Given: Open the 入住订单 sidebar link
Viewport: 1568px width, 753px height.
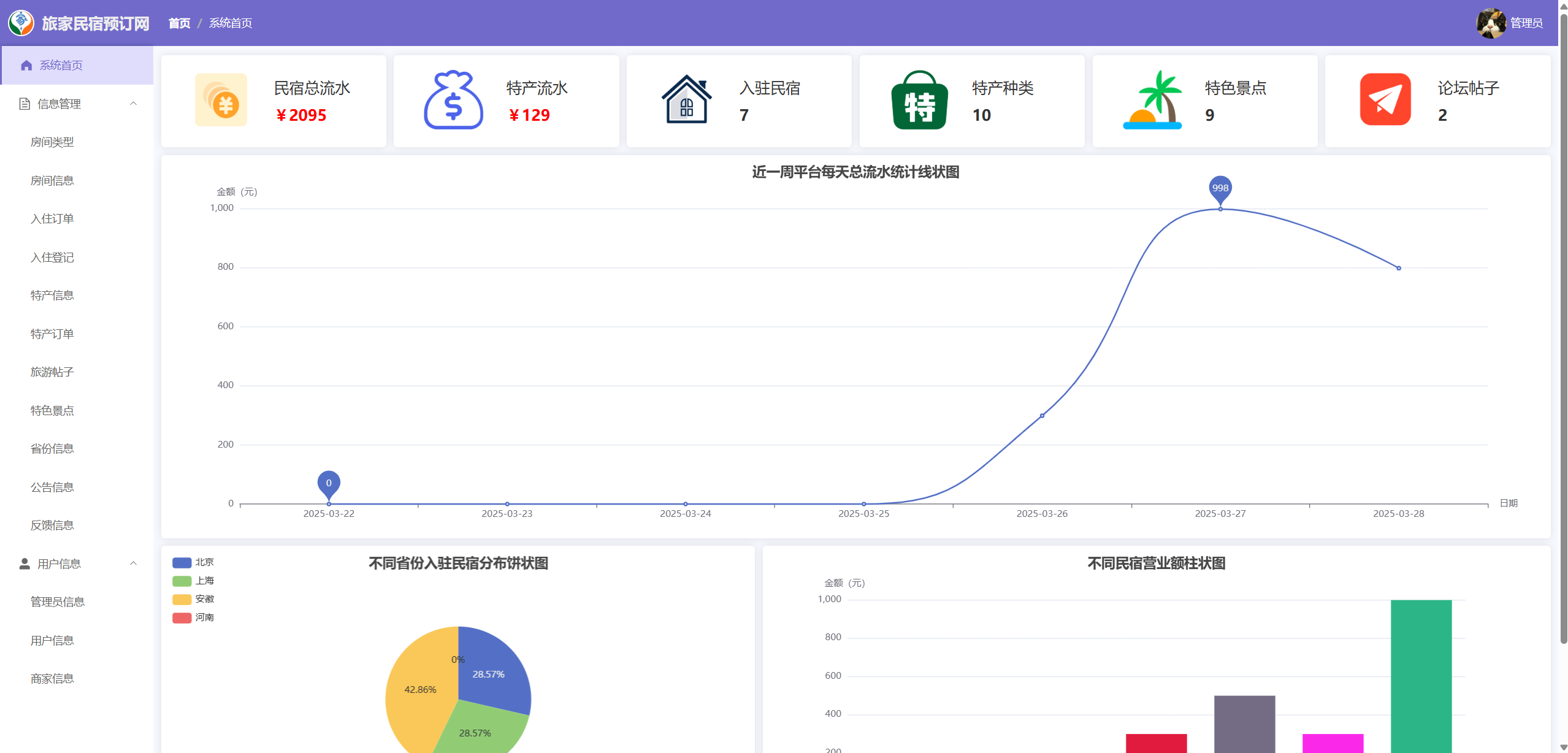Looking at the screenshot, I should point(52,219).
